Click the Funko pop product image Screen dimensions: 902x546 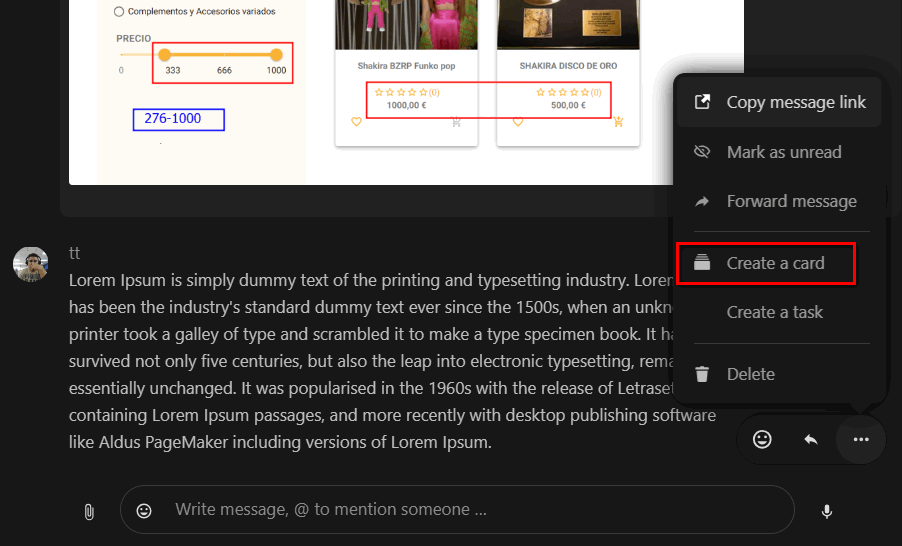pos(406,24)
